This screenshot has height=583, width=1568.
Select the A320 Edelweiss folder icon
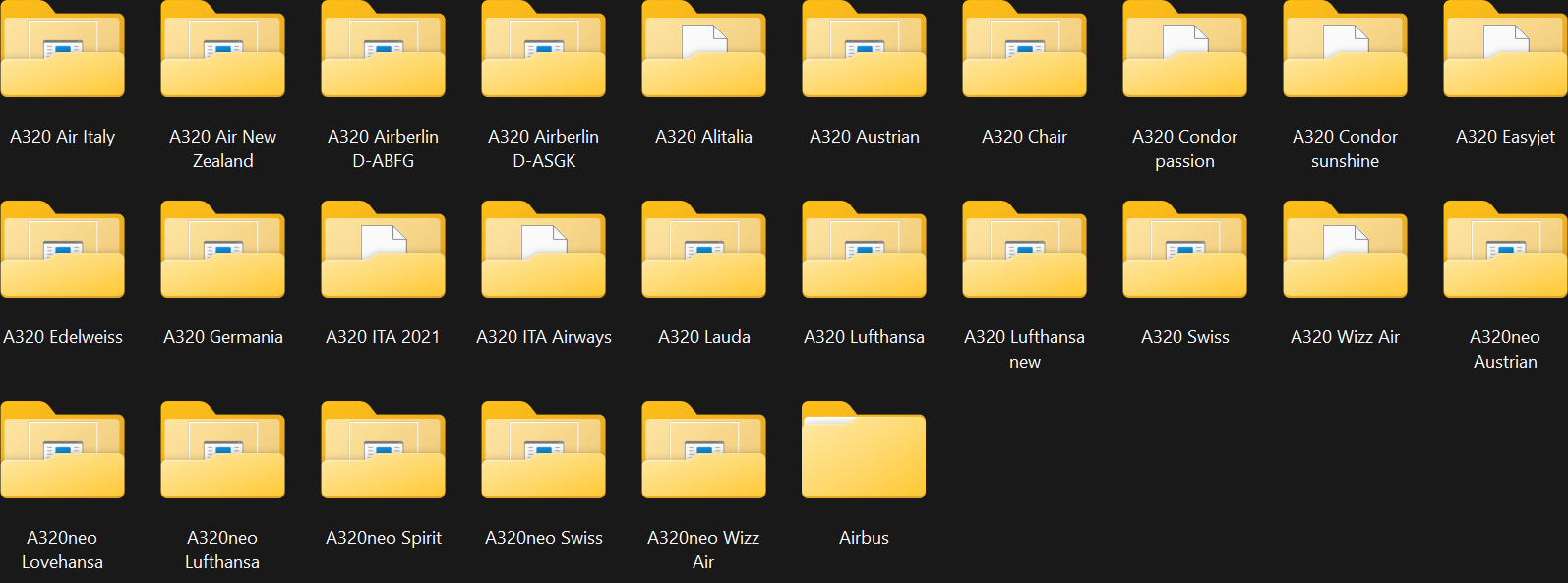[63, 250]
